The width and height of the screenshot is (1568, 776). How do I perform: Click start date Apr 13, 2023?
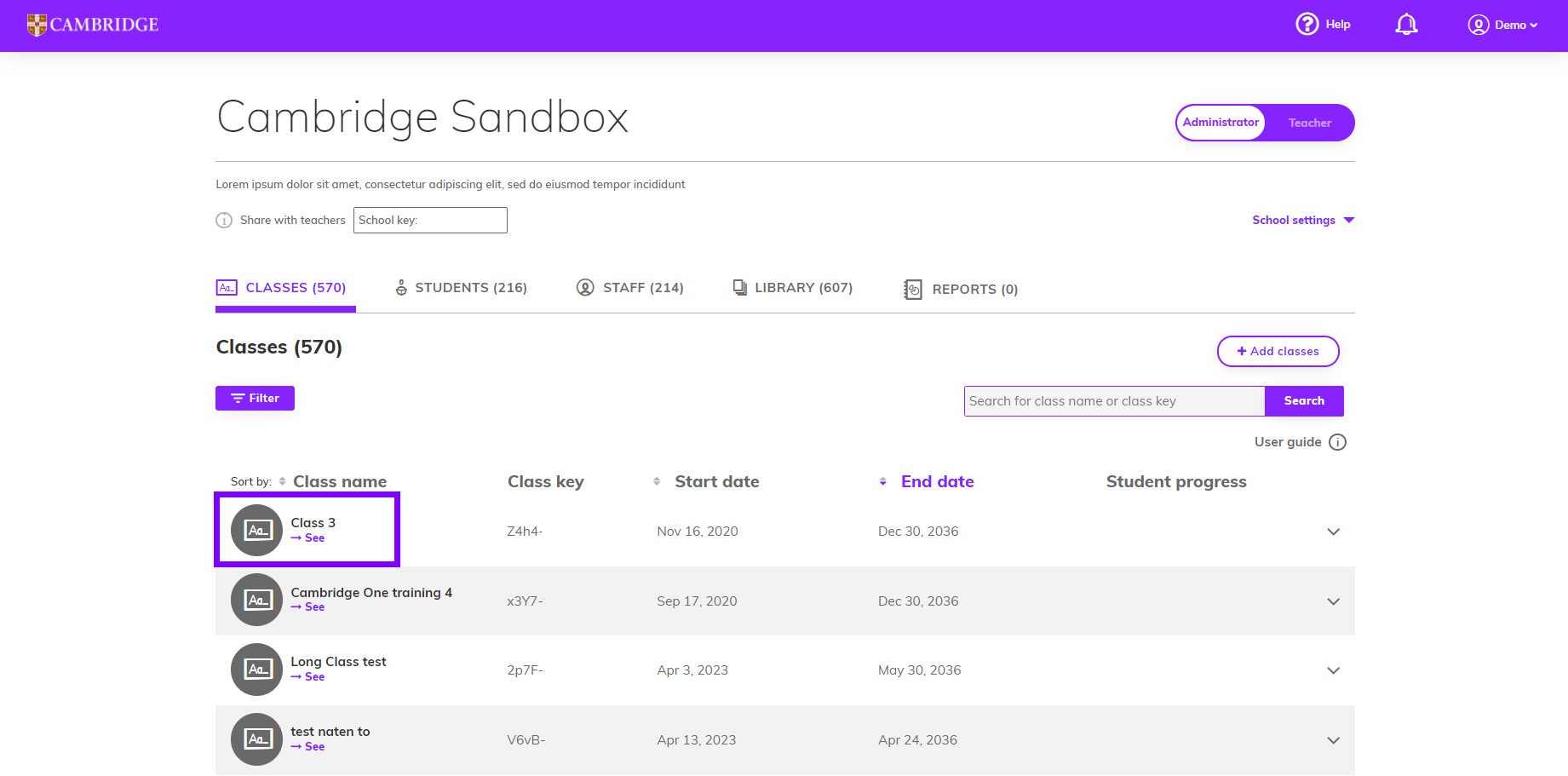click(696, 740)
